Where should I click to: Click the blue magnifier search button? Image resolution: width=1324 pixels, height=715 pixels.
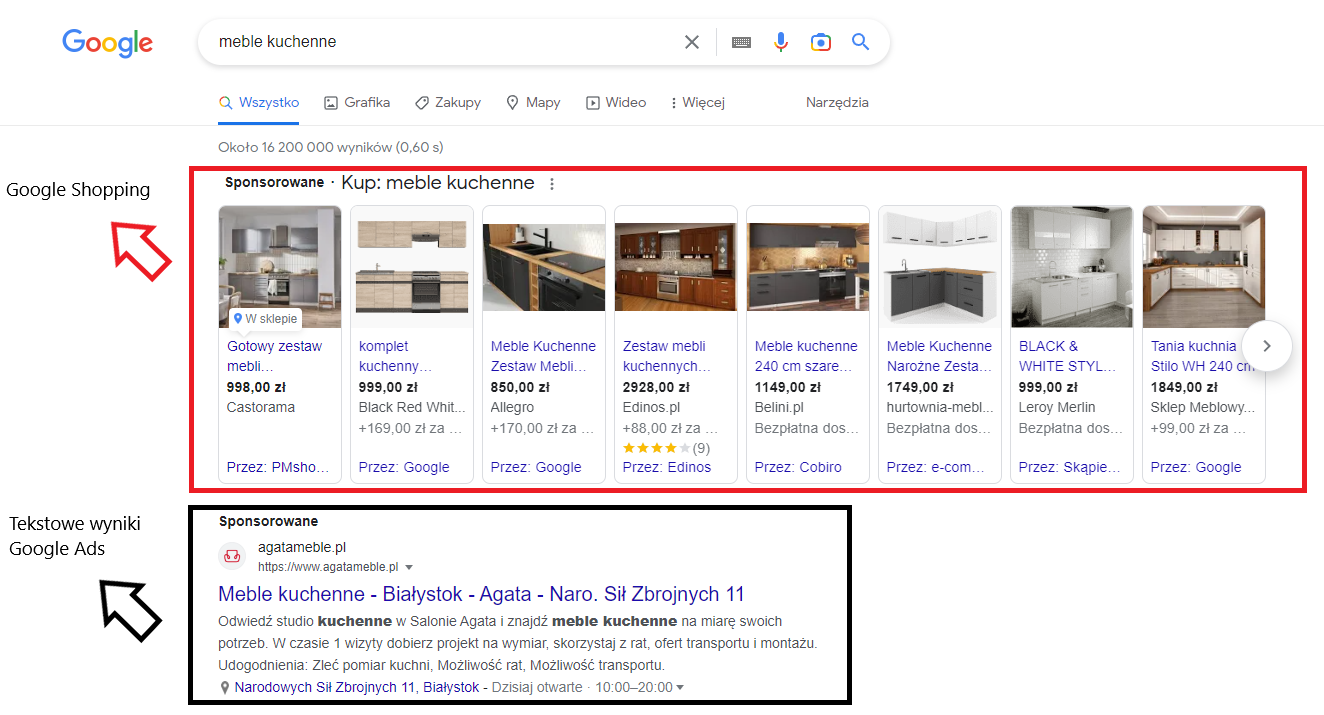click(860, 42)
